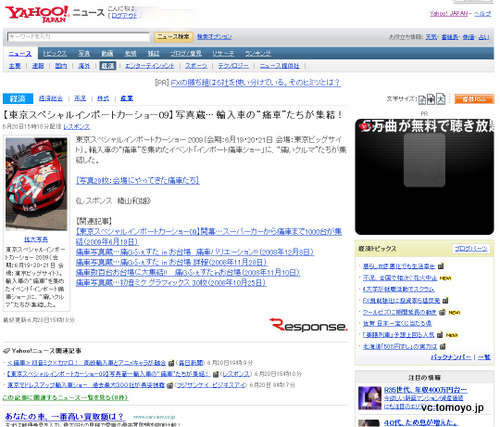
Task: Open the 写真28枚 gallery link
Action: (x=137, y=180)
